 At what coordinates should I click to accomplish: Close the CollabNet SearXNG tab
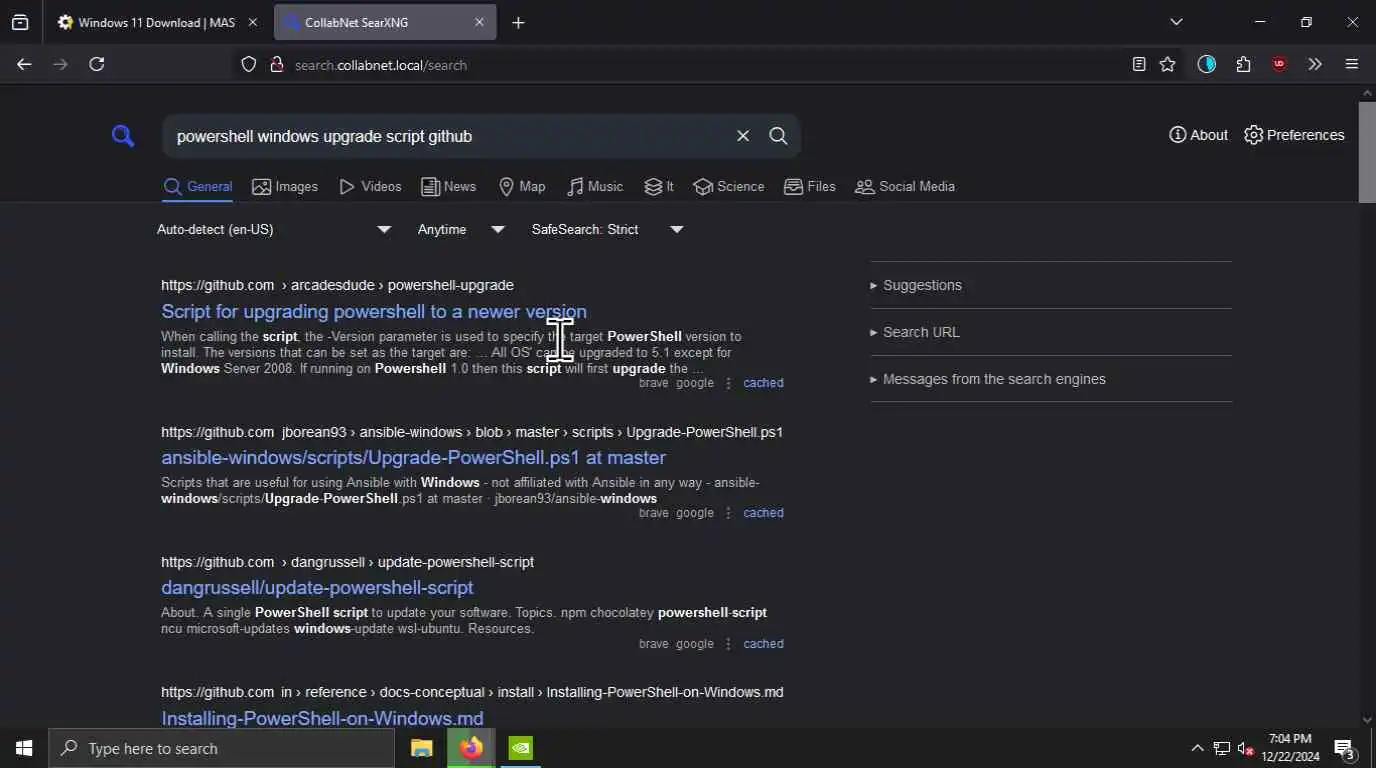tap(479, 22)
